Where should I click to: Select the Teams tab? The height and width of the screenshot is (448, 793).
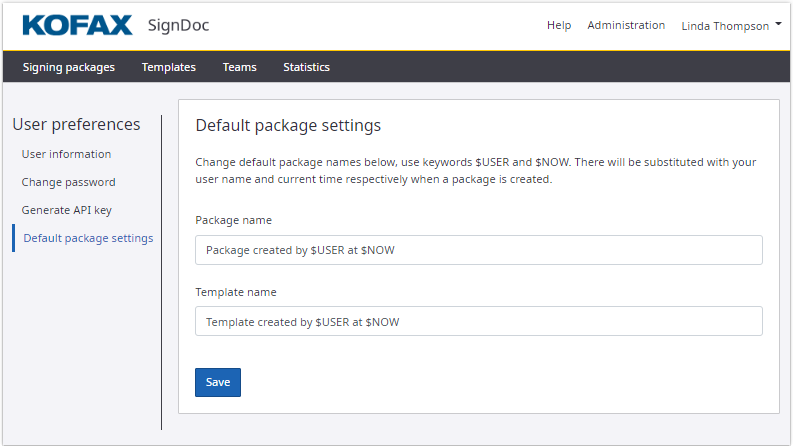point(239,67)
